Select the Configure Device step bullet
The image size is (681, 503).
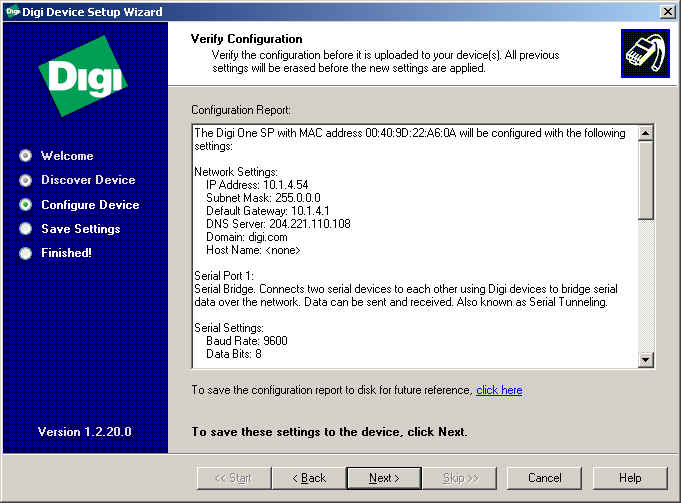[x=25, y=205]
